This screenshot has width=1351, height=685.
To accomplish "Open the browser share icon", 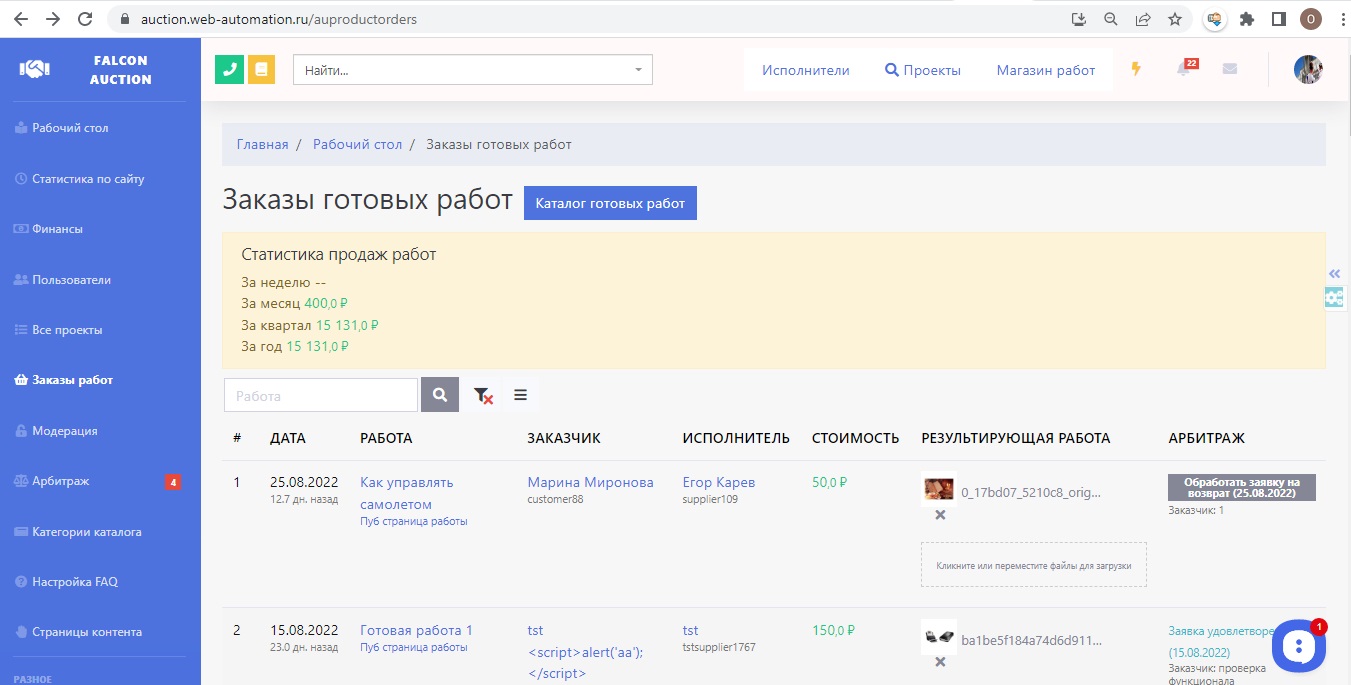I will [x=1142, y=19].
